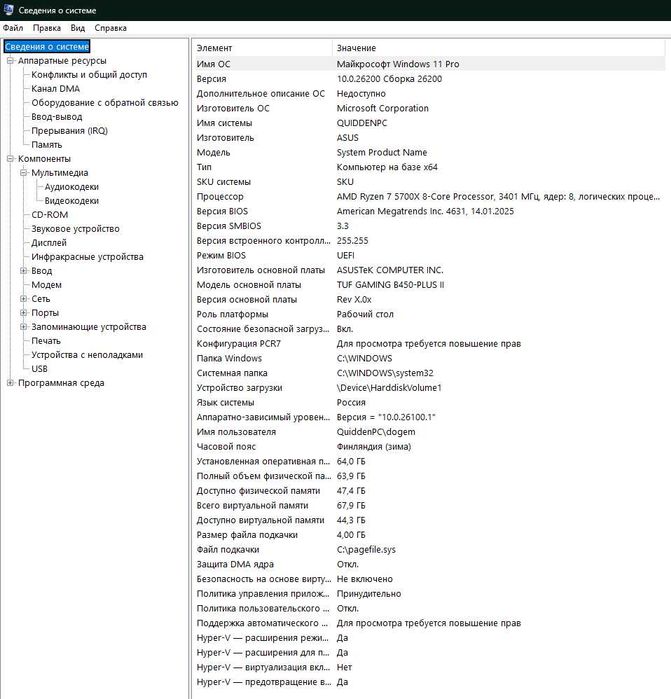The image size is (671, 699).
Task: Select the Печать item
Action: tap(46, 341)
